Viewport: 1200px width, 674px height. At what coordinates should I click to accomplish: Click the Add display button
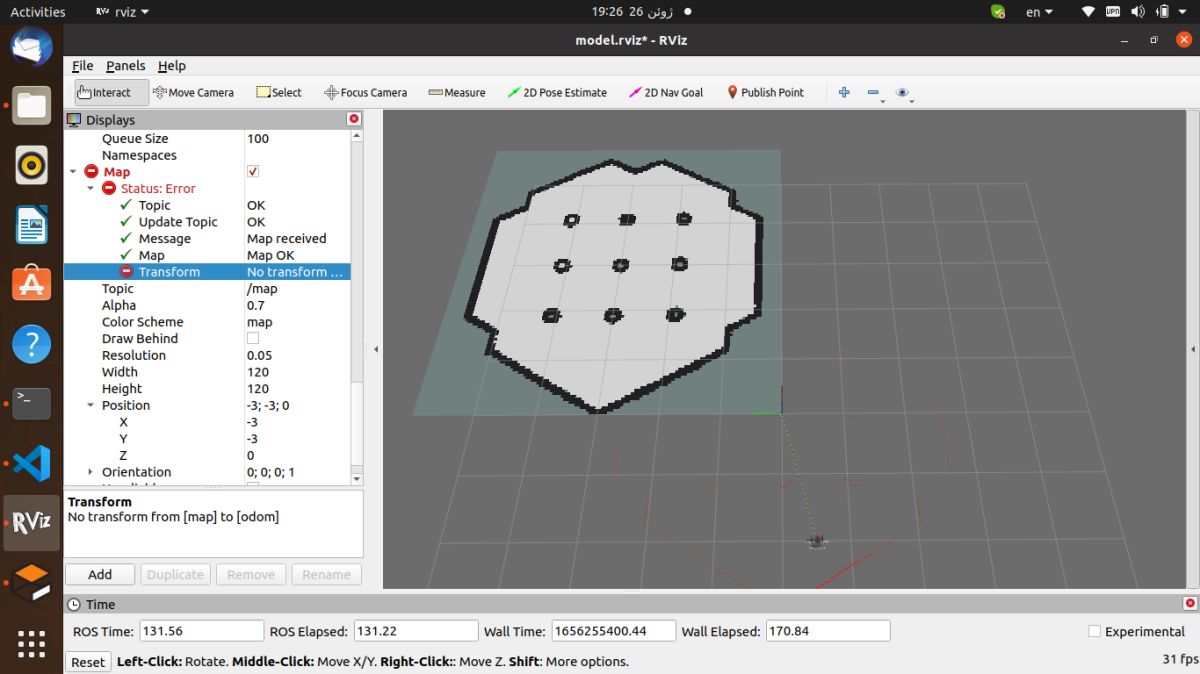tap(100, 574)
